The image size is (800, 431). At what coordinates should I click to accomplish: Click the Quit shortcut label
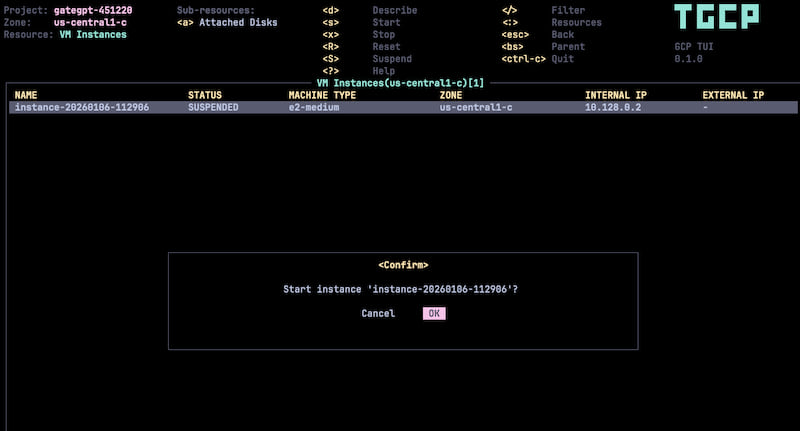(562, 59)
